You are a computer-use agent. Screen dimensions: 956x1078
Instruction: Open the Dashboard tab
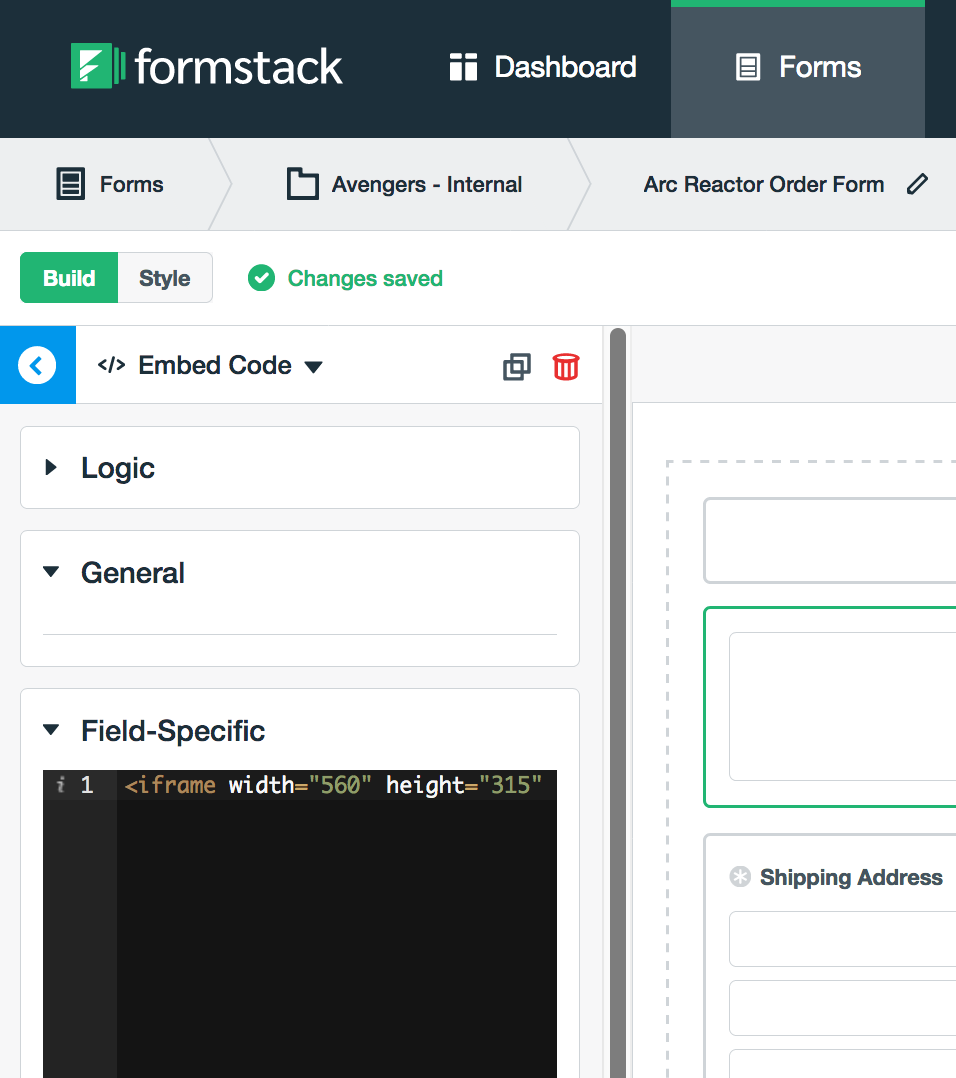coord(543,67)
